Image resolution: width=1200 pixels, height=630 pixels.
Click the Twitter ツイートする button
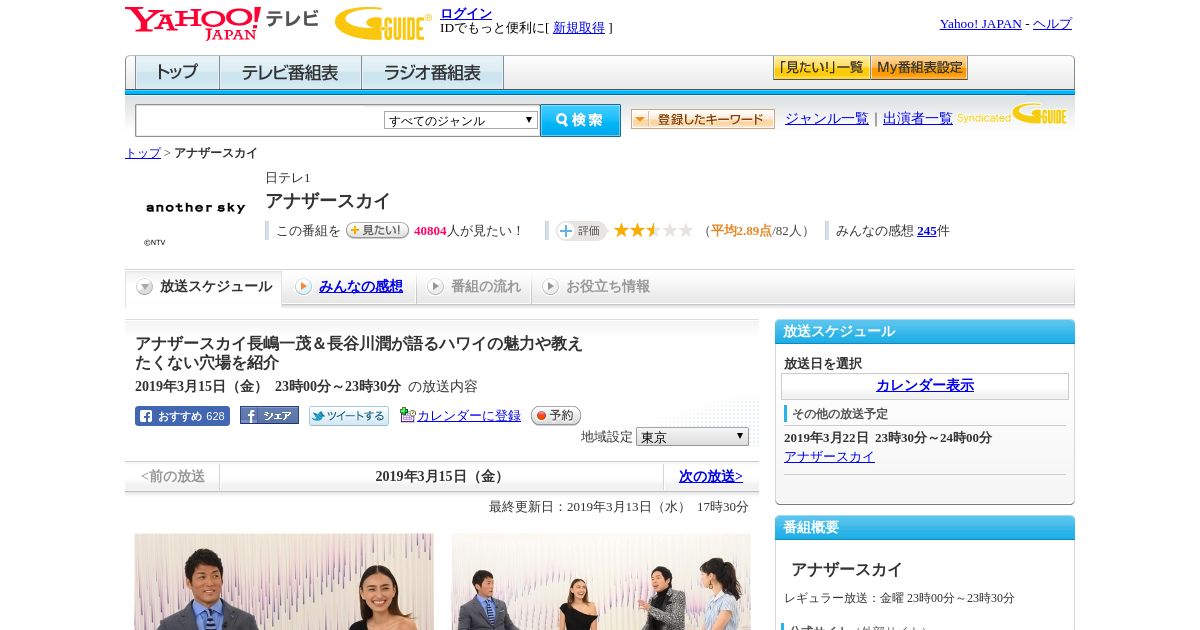(348, 416)
